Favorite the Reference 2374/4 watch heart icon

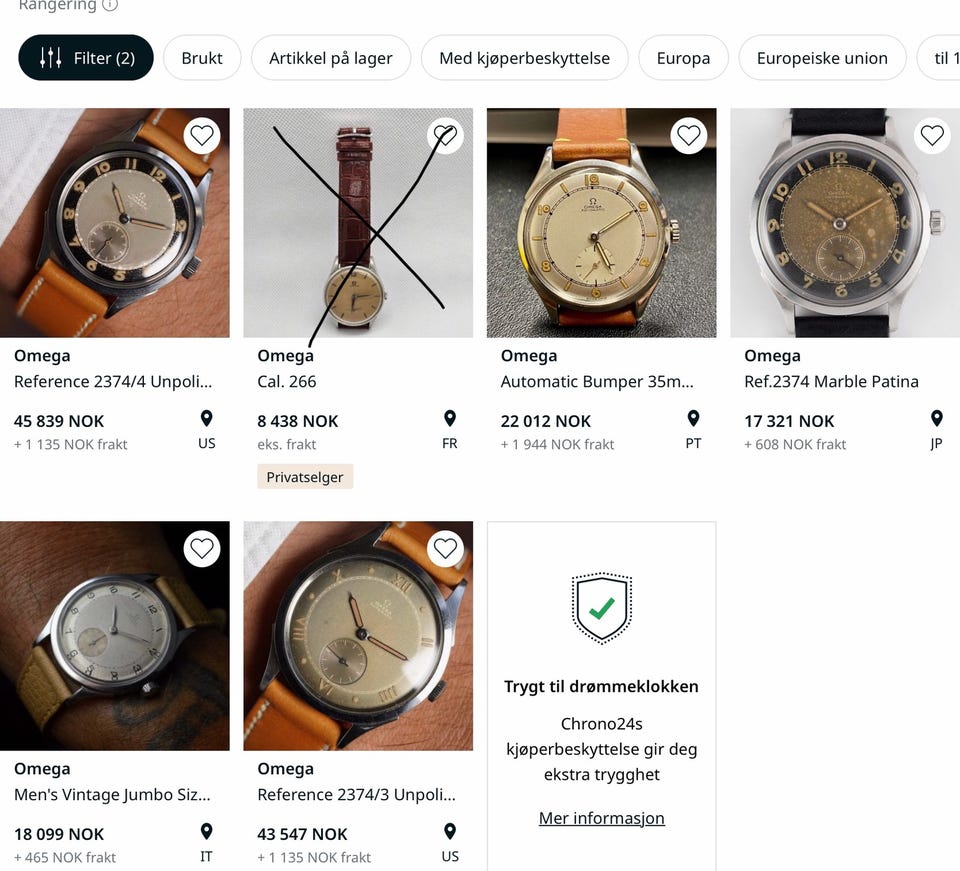point(202,136)
